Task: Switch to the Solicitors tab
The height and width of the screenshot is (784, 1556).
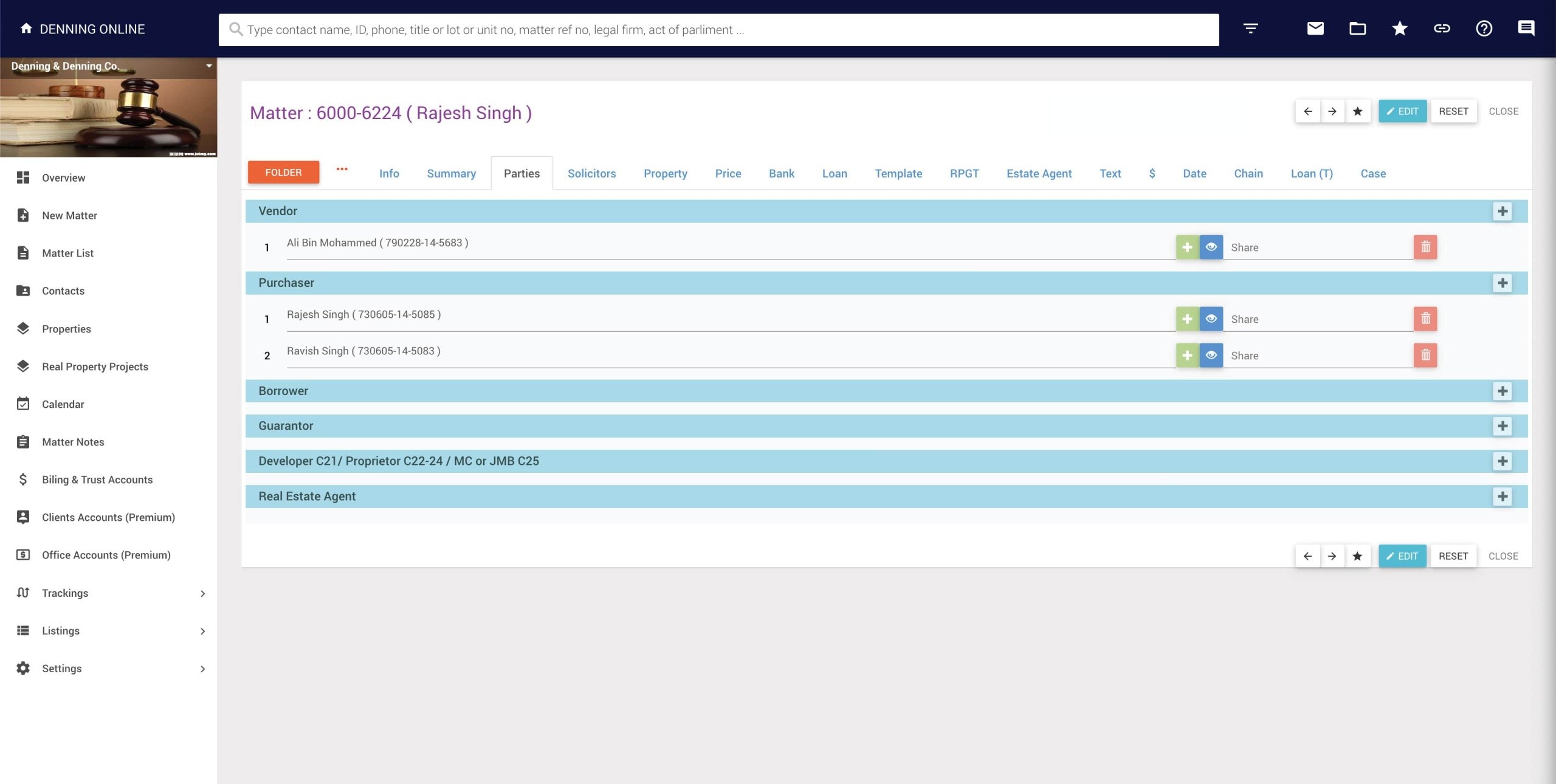Action: tap(591, 174)
